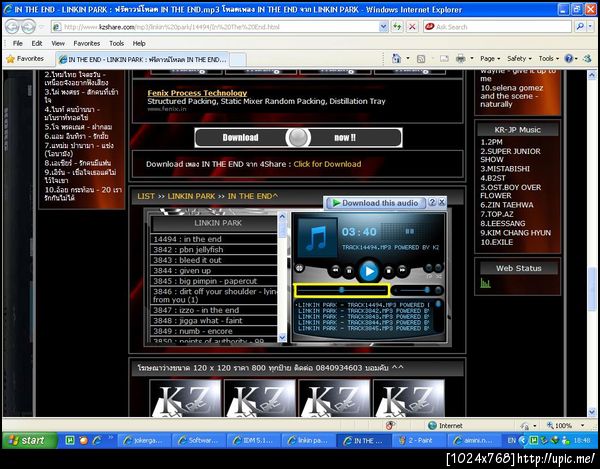600x469 pixels.
Task: Open the LINKIN PARK breadcrumb link
Action: click(x=191, y=196)
